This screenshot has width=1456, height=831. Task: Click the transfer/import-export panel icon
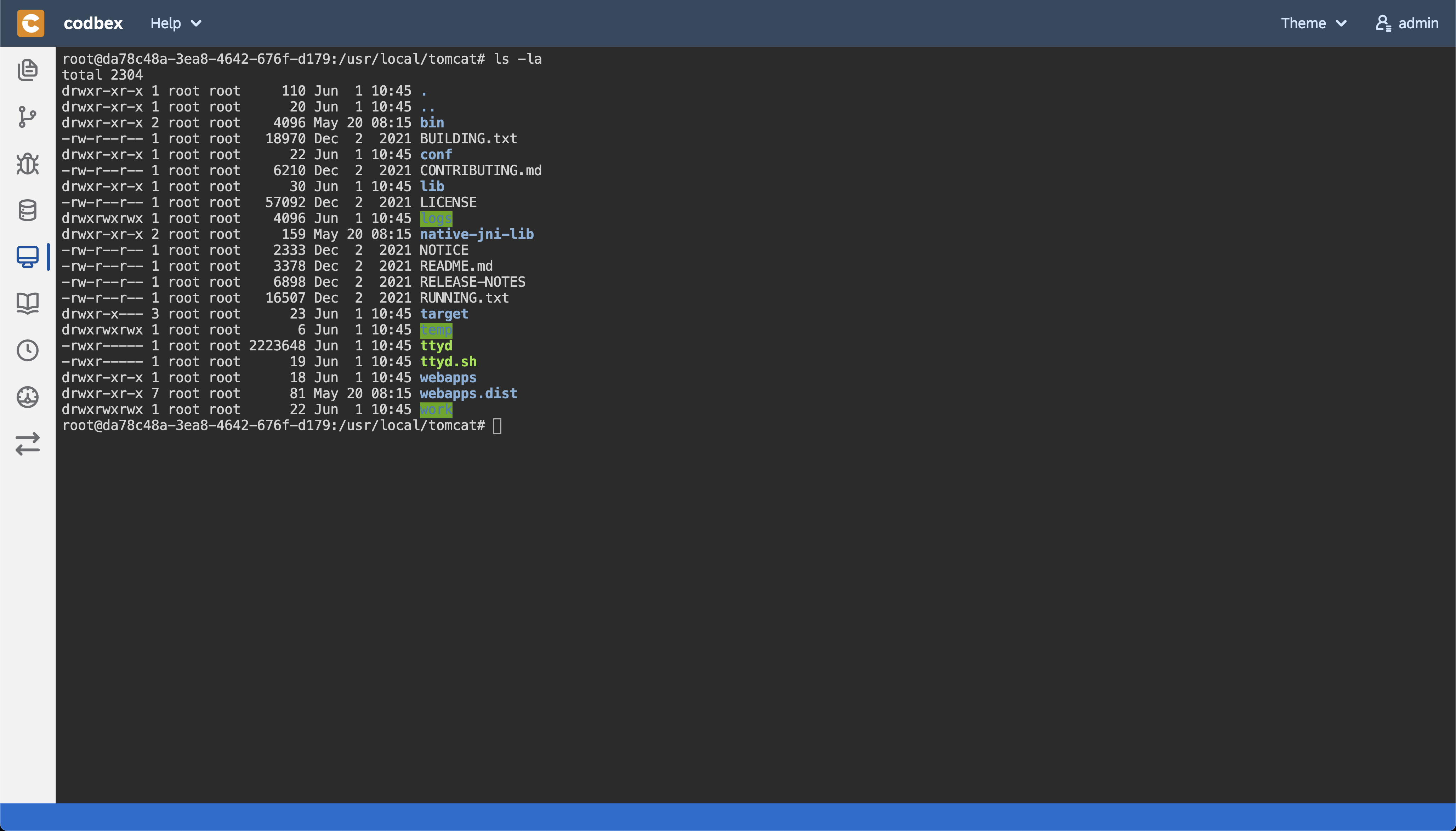[27, 443]
